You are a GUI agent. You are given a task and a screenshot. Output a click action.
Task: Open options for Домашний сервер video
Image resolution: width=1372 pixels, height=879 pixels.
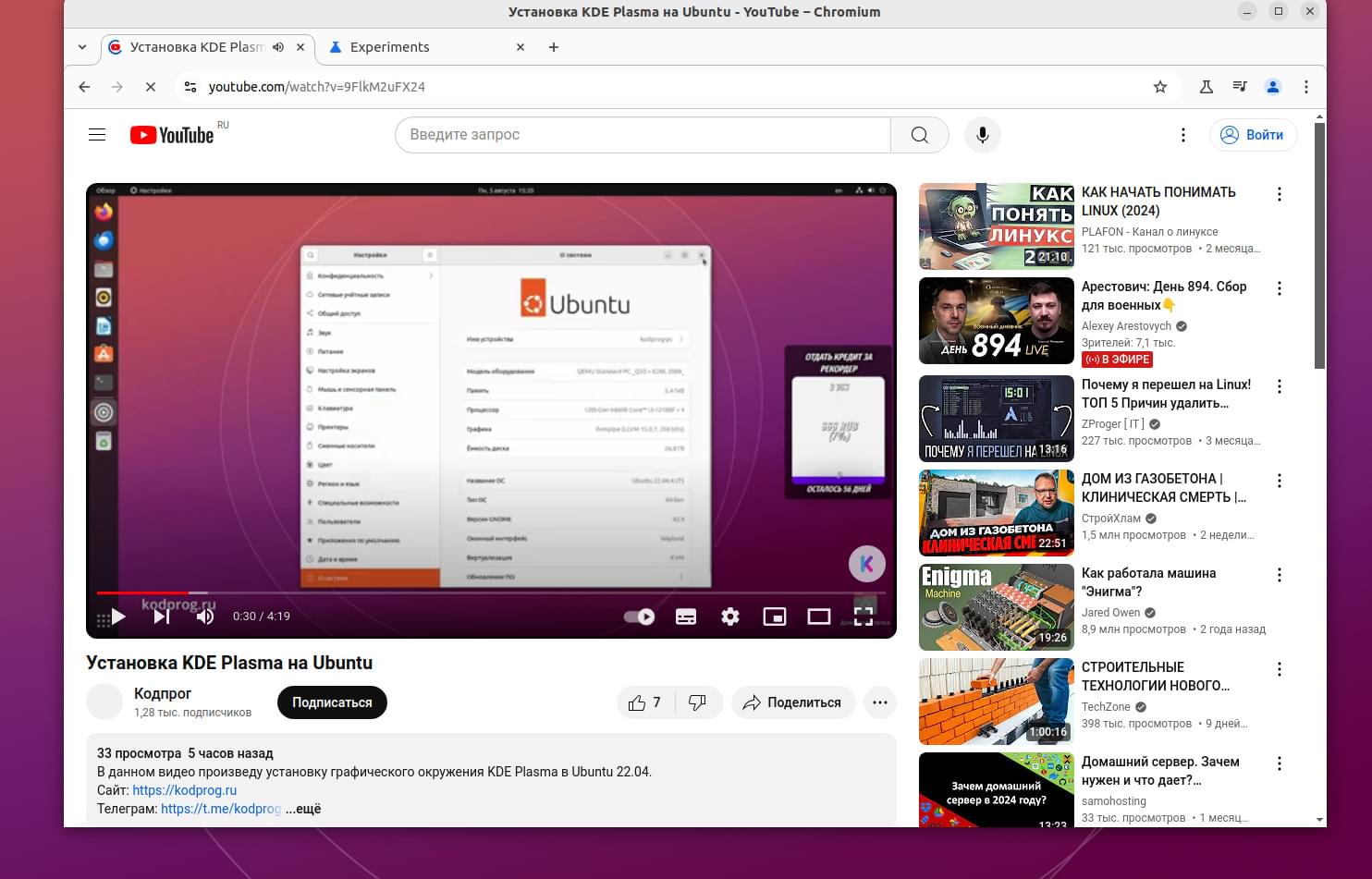(x=1280, y=763)
